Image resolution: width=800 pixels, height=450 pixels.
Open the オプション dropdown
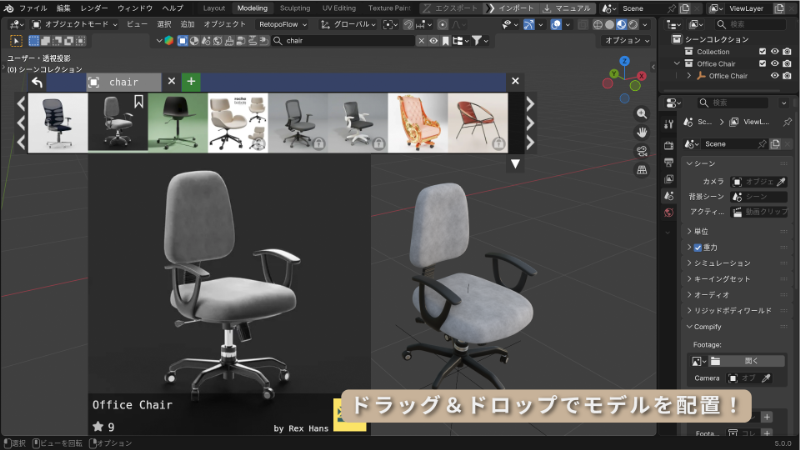coord(627,40)
